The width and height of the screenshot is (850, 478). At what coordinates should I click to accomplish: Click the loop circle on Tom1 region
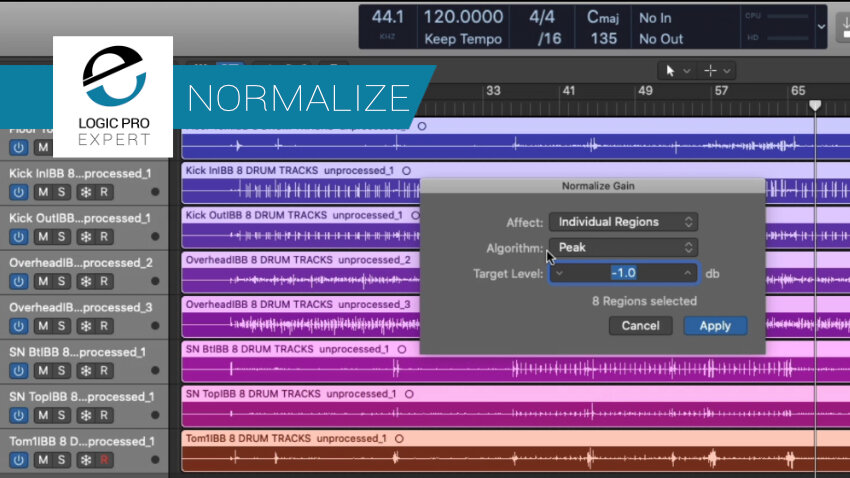[400, 438]
